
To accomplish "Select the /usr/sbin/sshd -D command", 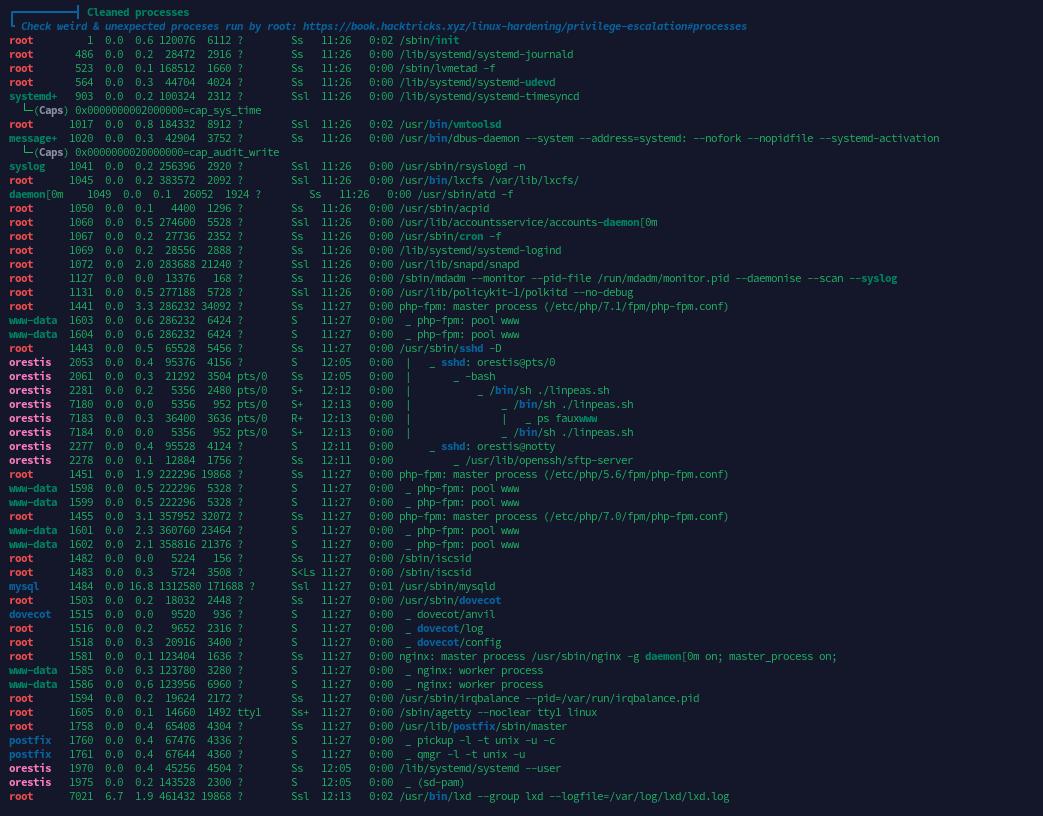I will point(450,348).
